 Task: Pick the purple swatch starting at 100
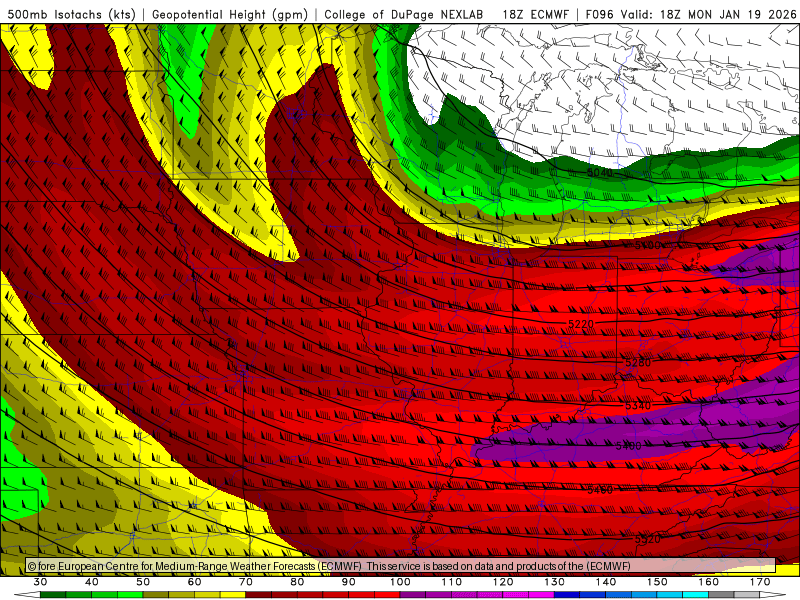[413, 595]
